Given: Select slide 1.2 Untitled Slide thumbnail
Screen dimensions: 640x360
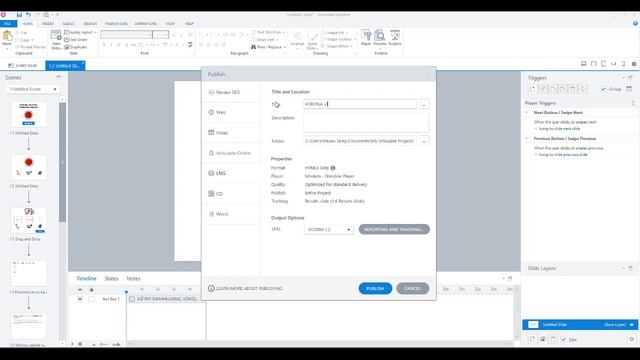Looking at the screenshot, I should 29,167.
